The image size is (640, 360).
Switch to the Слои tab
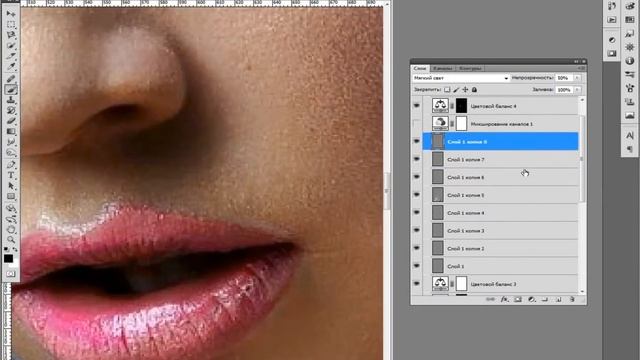[420, 68]
